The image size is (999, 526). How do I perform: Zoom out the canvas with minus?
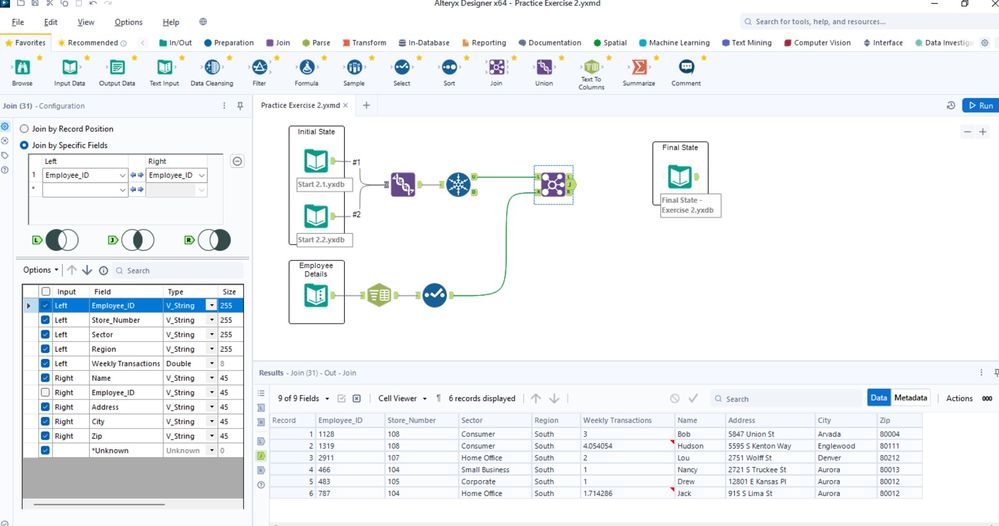click(967, 132)
